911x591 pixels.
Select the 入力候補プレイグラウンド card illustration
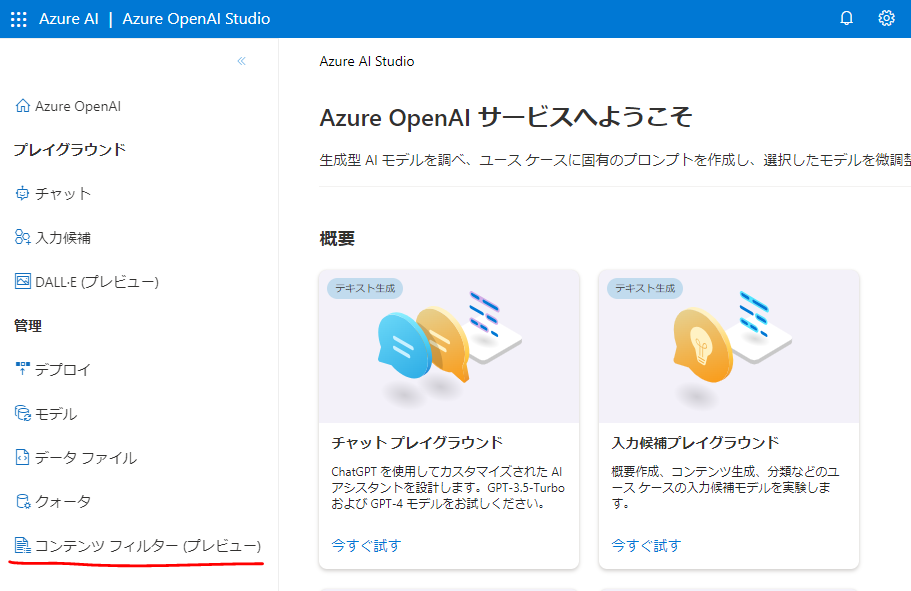click(729, 346)
